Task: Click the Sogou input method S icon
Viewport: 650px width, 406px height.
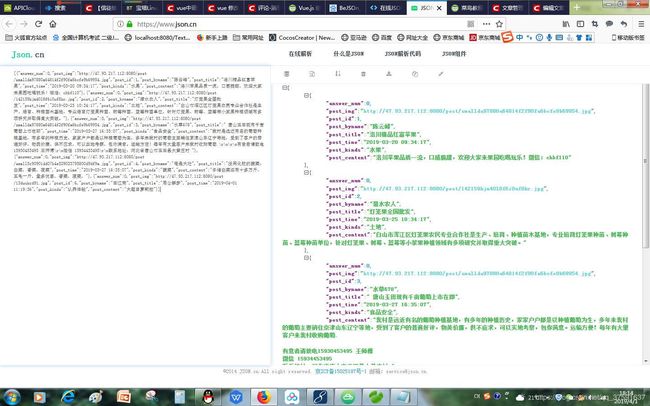Action: coord(507,37)
